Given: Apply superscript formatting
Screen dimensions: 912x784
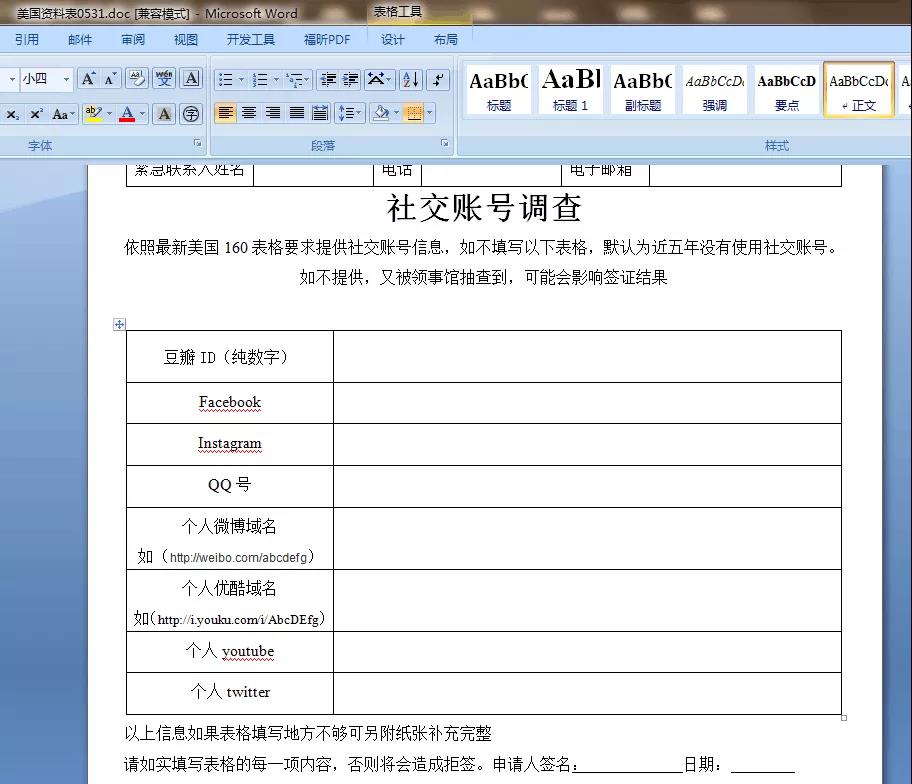Looking at the screenshot, I should coord(36,114).
